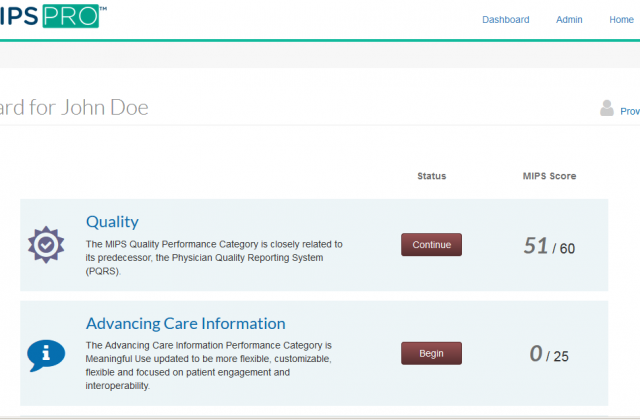The image size is (640, 420).
Task: Open the Quality category heading link
Action: tap(112, 222)
